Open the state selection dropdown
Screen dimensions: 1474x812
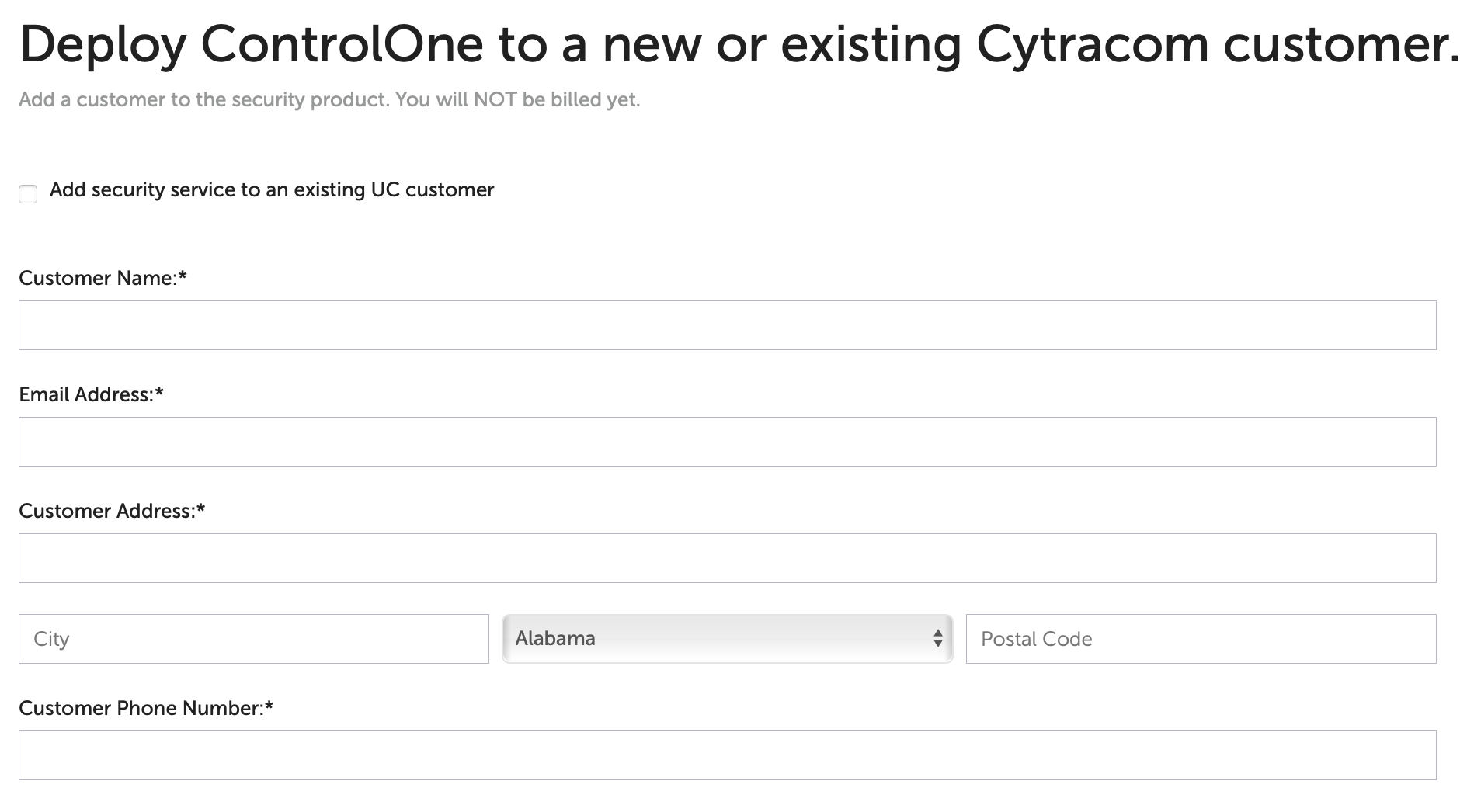point(727,638)
